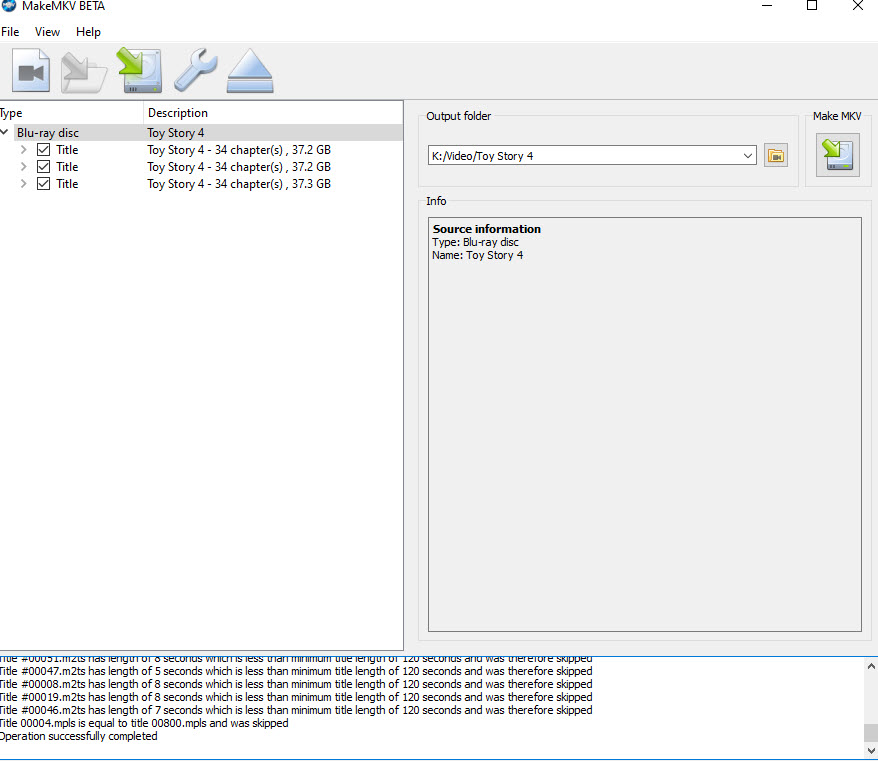Start Make MKV button

pyautogui.click(x=837, y=155)
